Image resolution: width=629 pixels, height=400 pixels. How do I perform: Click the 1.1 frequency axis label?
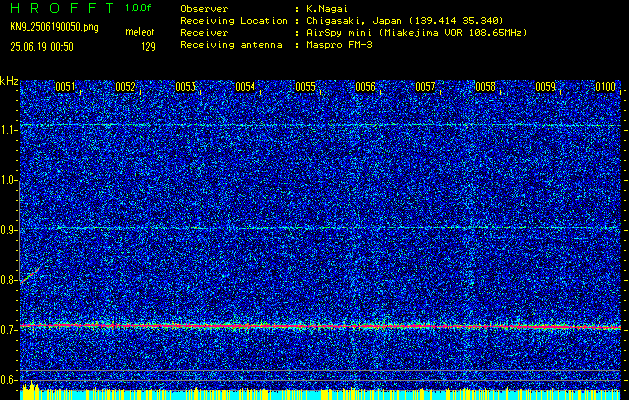pos(8,130)
